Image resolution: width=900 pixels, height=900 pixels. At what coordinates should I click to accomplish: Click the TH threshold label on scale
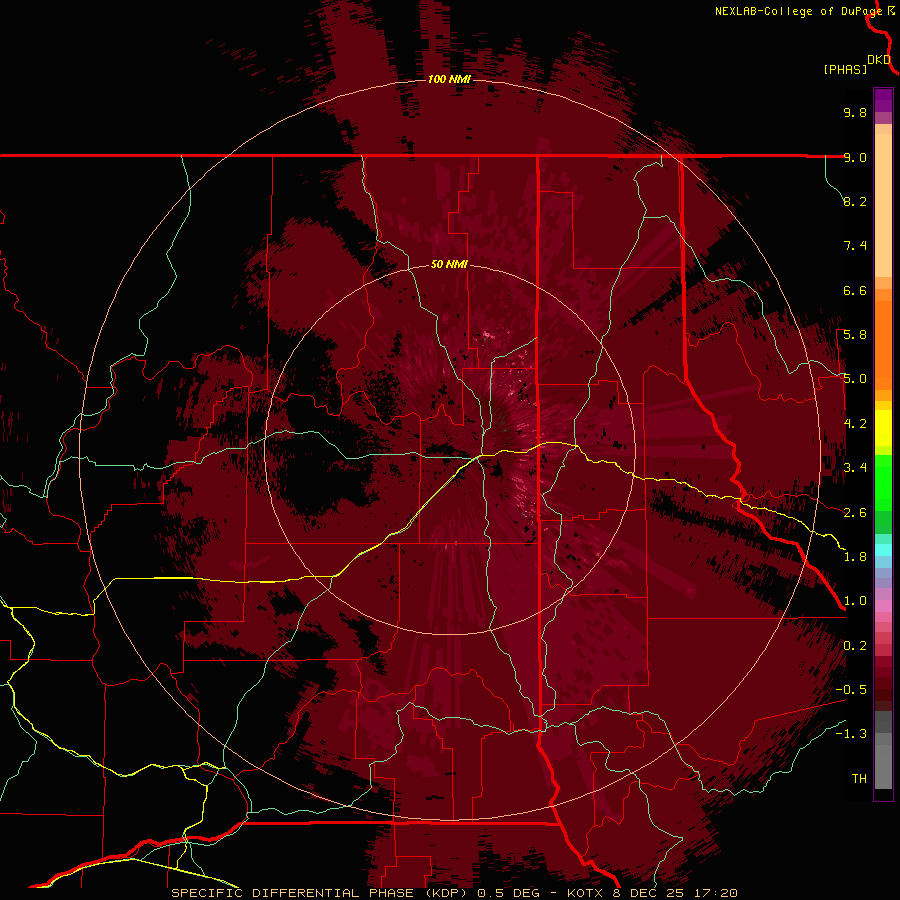[x=859, y=779]
